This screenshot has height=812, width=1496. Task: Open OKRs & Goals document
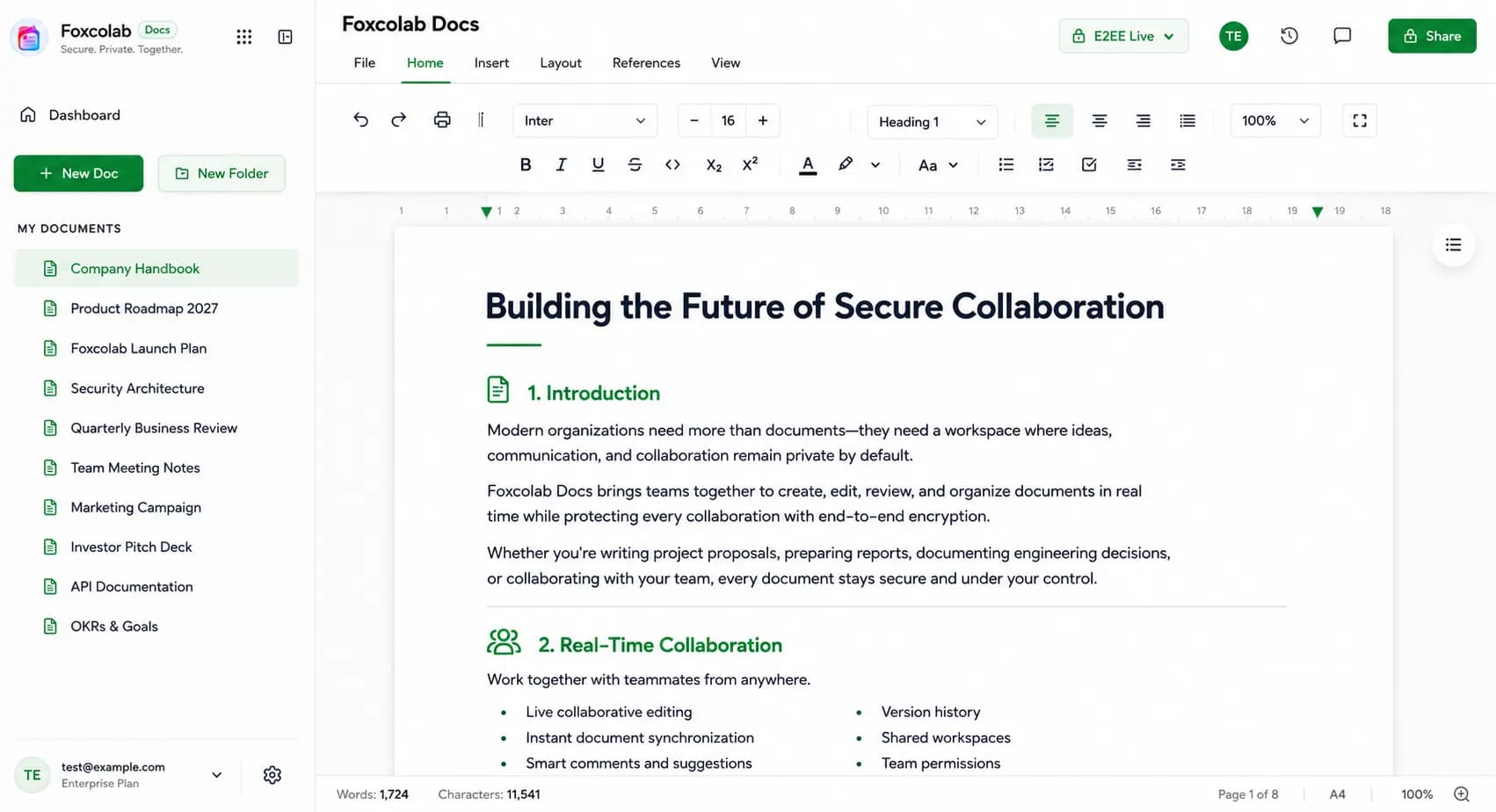click(x=156, y=627)
